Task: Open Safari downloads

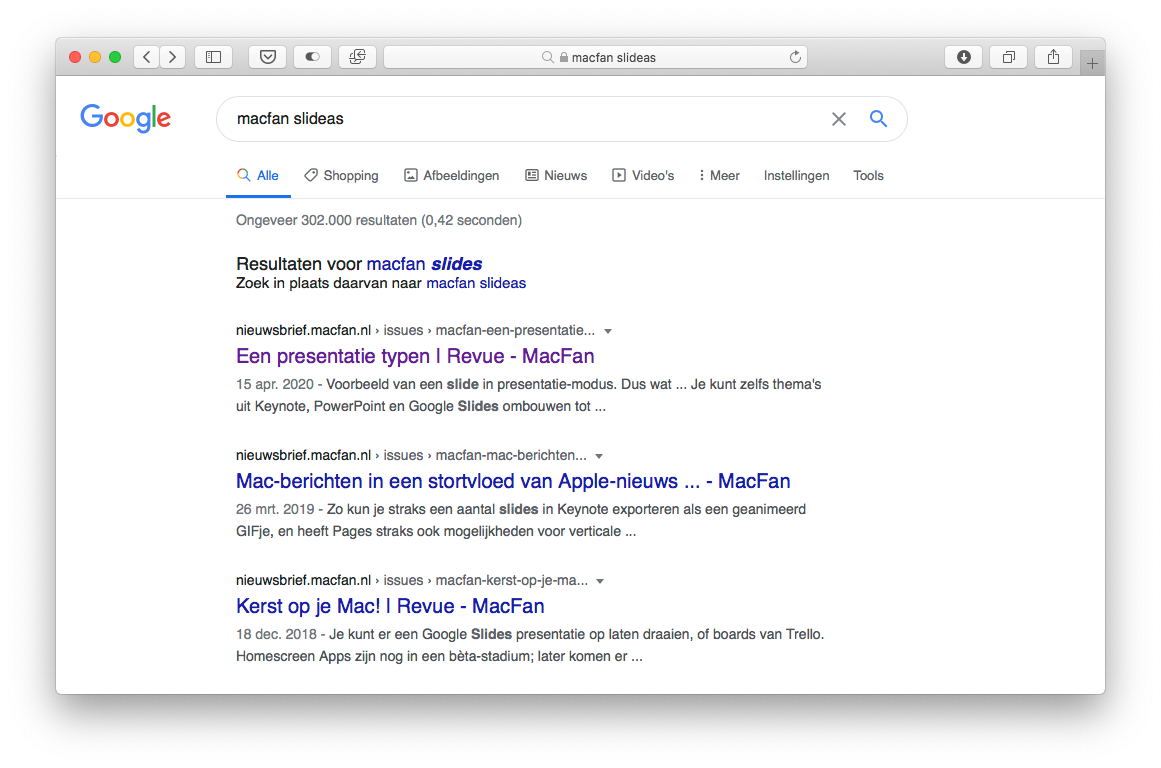Action: [x=963, y=57]
